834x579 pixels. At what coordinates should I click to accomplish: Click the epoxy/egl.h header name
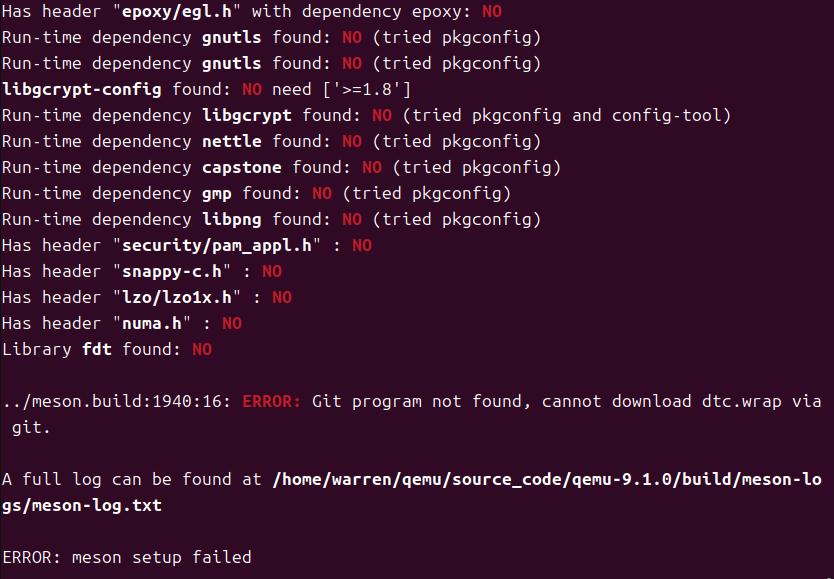coord(177,12)
